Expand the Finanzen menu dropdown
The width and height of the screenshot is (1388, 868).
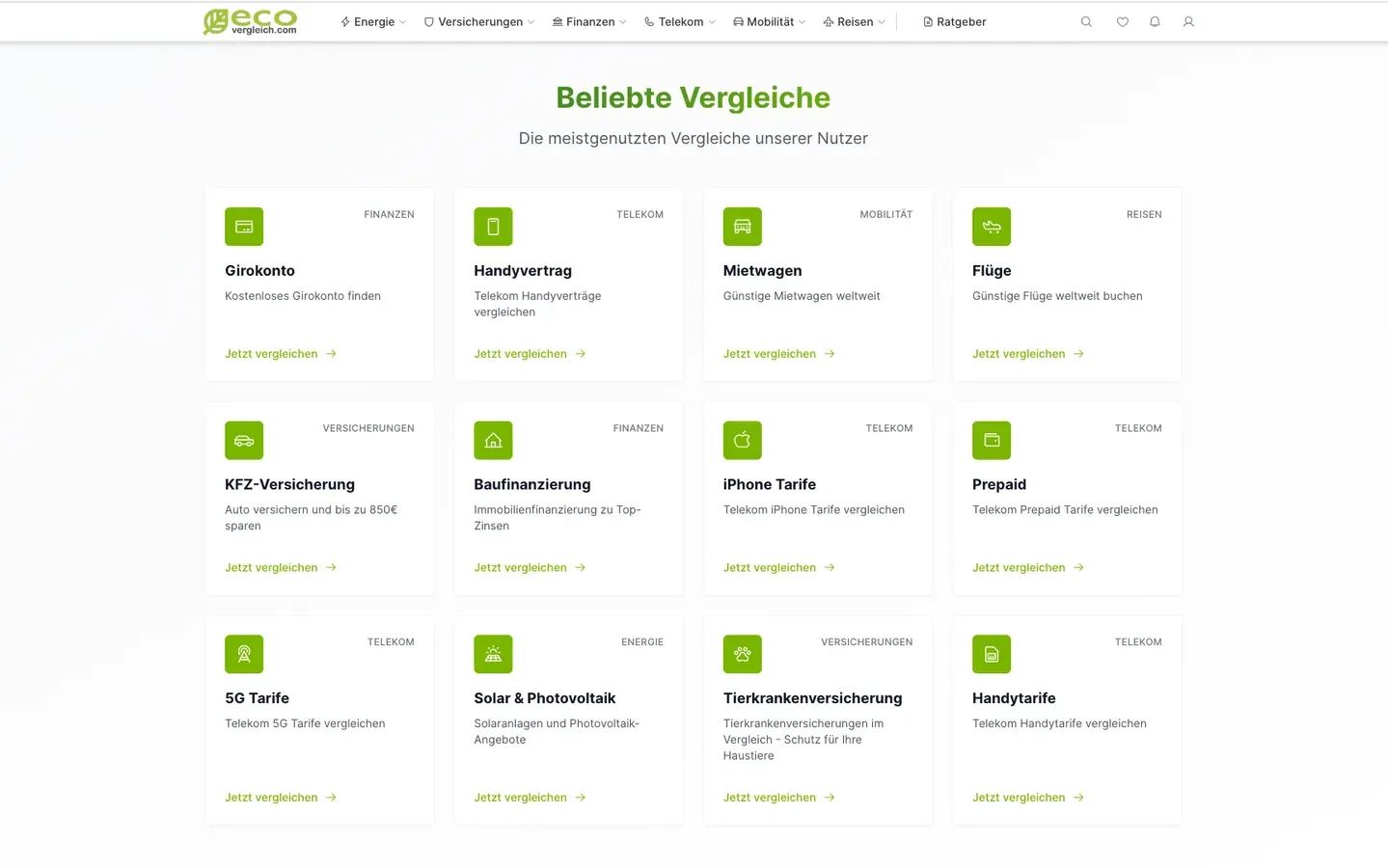click(x=589, y=21)
